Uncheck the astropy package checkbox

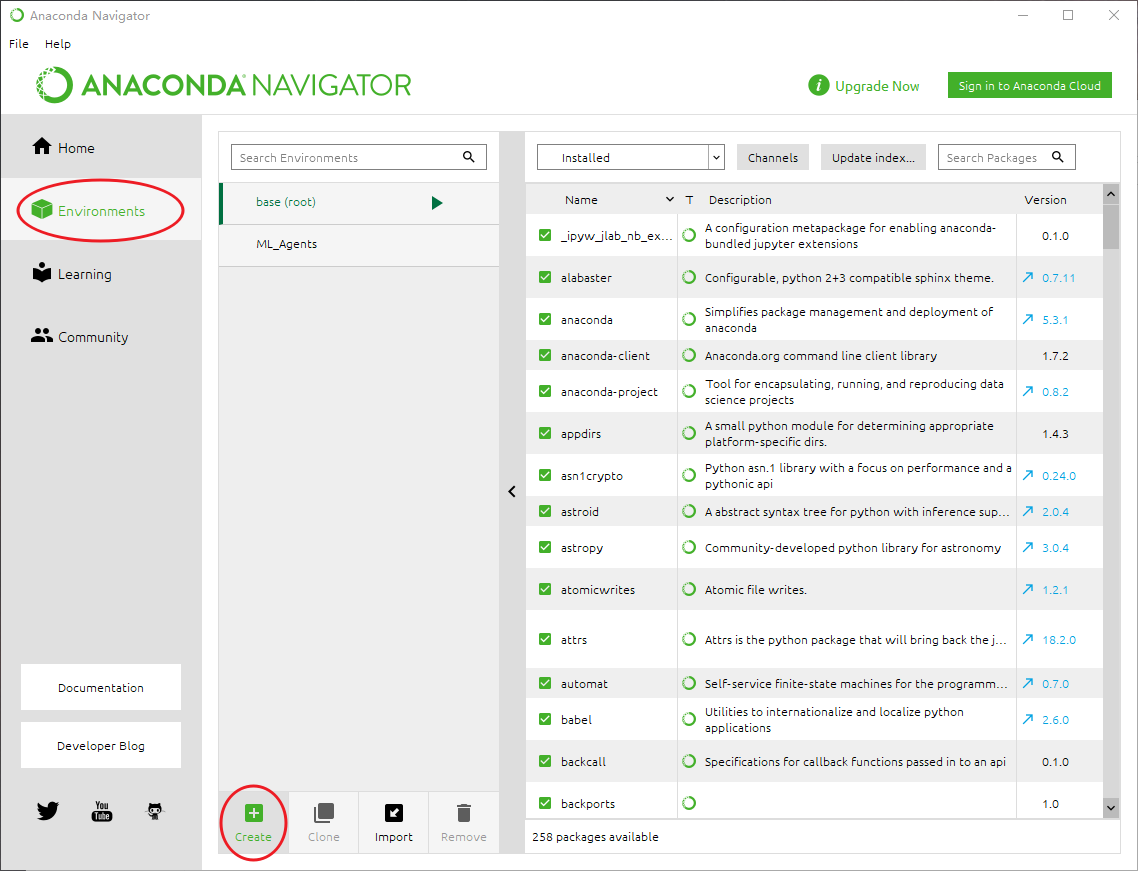(545, 547)
